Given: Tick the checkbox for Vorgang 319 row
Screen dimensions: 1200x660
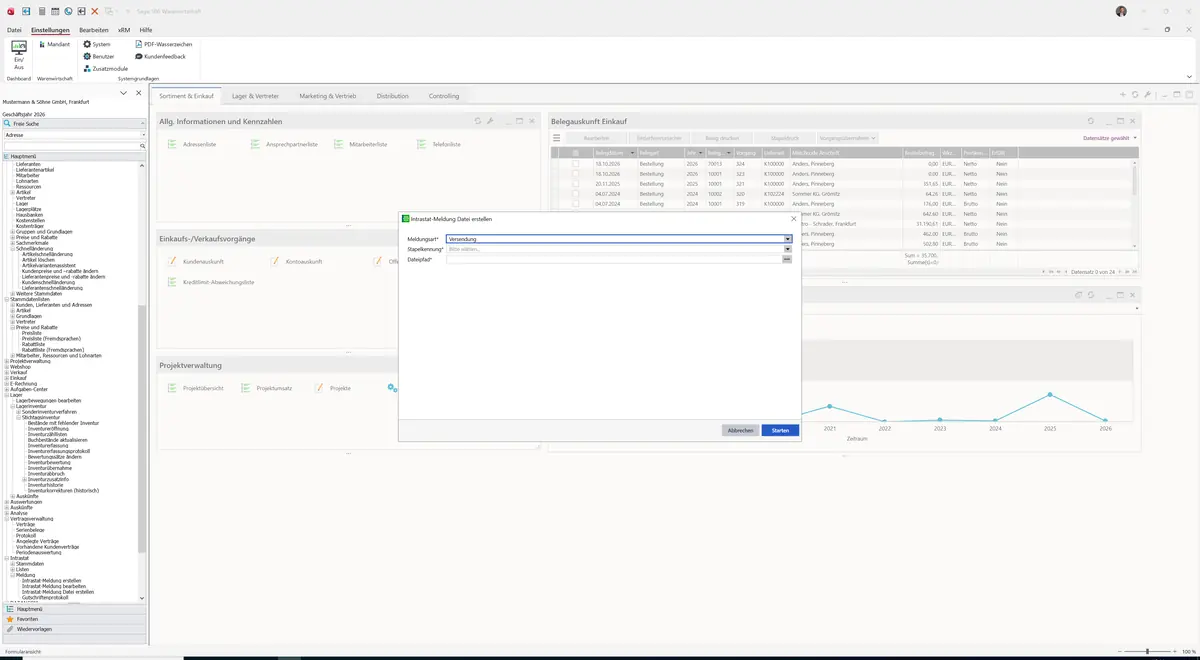Looking at the screenshot, I should tap(575, 204).
